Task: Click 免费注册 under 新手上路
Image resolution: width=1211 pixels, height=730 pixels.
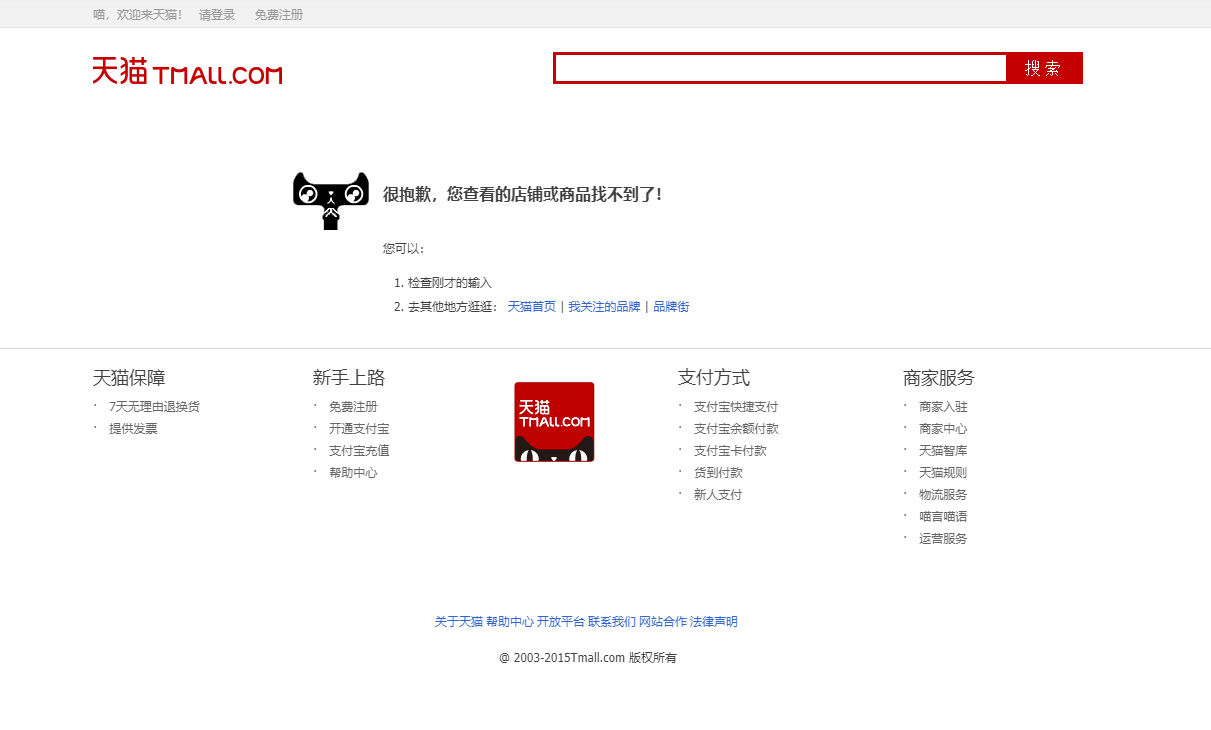Action: [x=353, y=407]
